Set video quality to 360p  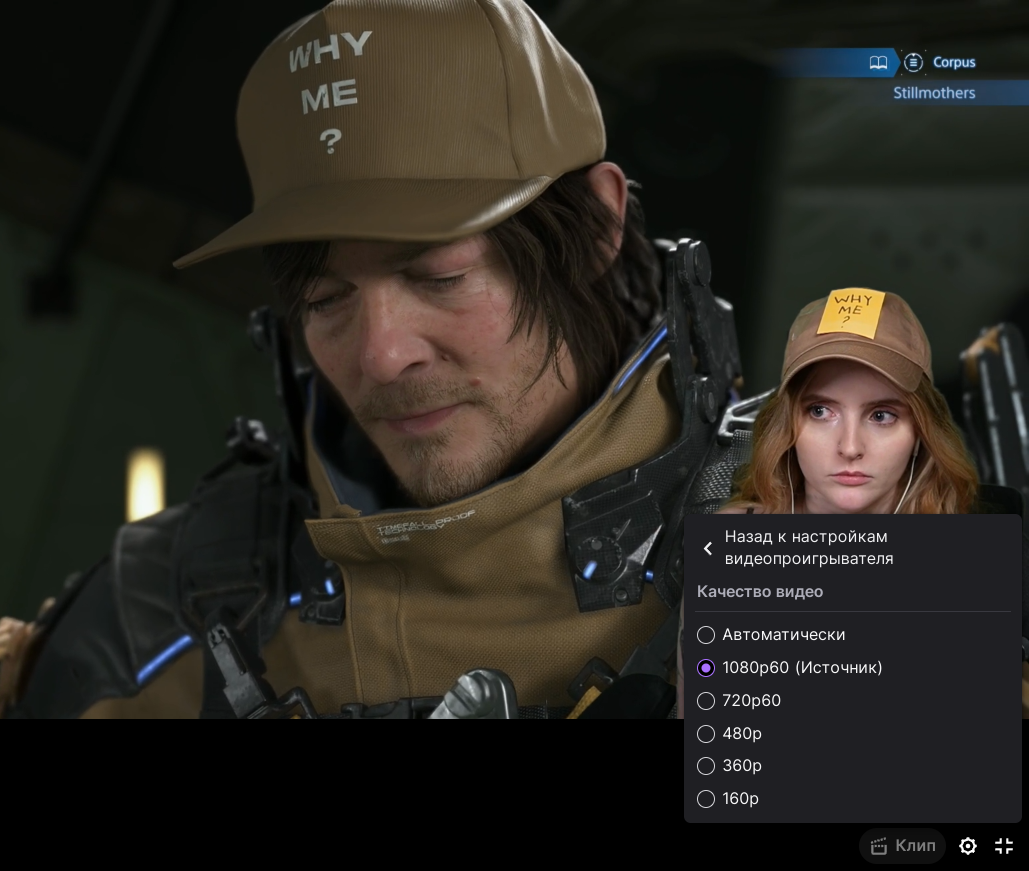pyautogui.click(x=729, y=765)
